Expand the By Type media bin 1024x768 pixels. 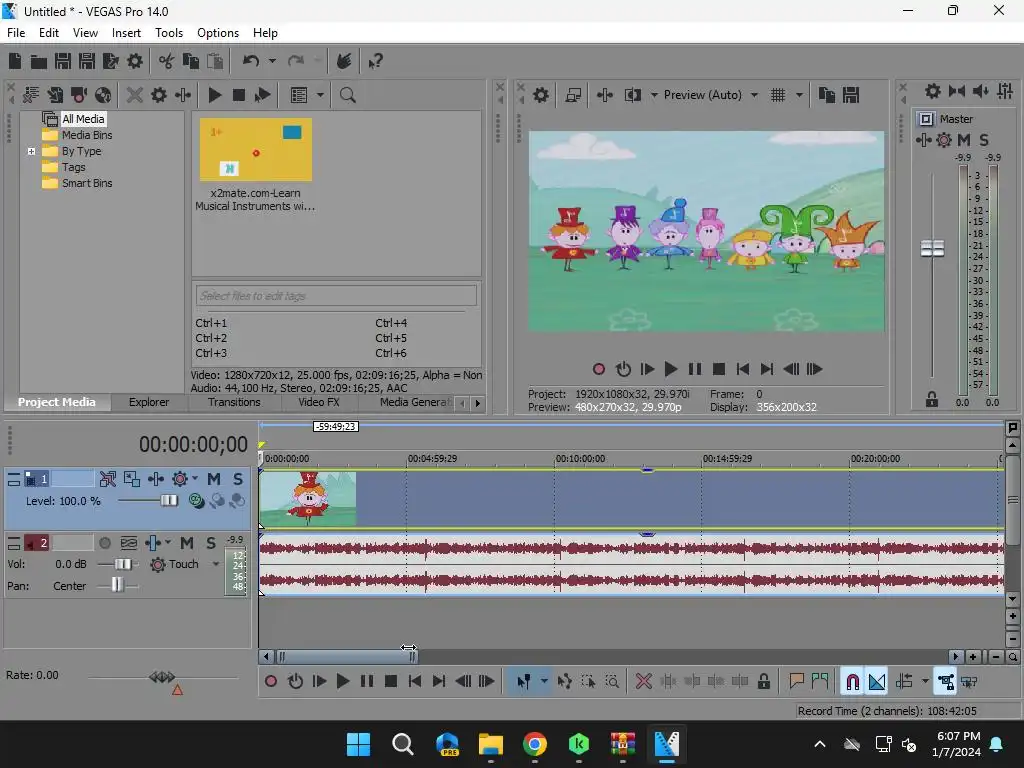(x=31, y=152)
